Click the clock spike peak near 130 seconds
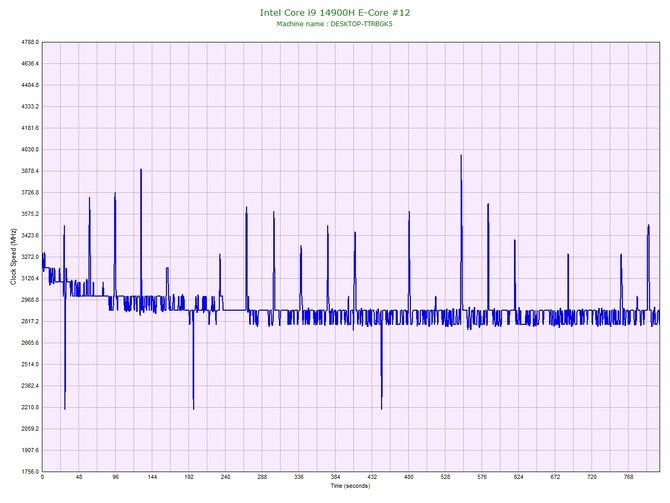The height and width of the screenshot is (503, 670). click(x=141, y=170)
